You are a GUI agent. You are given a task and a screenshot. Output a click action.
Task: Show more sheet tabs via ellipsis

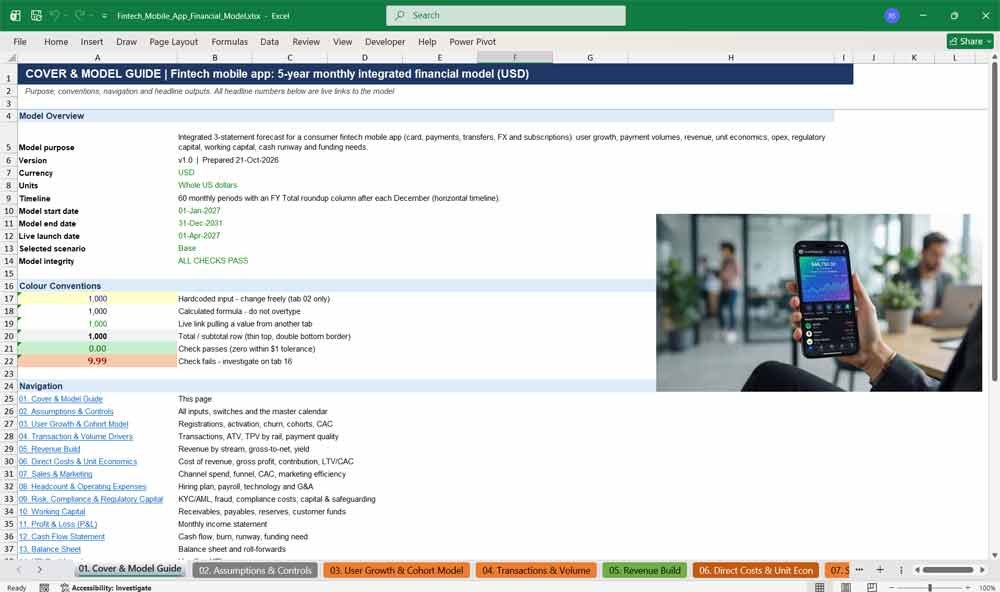(x=859, y=570)
